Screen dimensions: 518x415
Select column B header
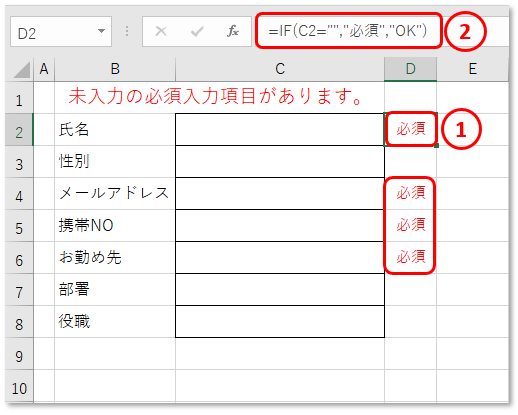tap(115, 69)
